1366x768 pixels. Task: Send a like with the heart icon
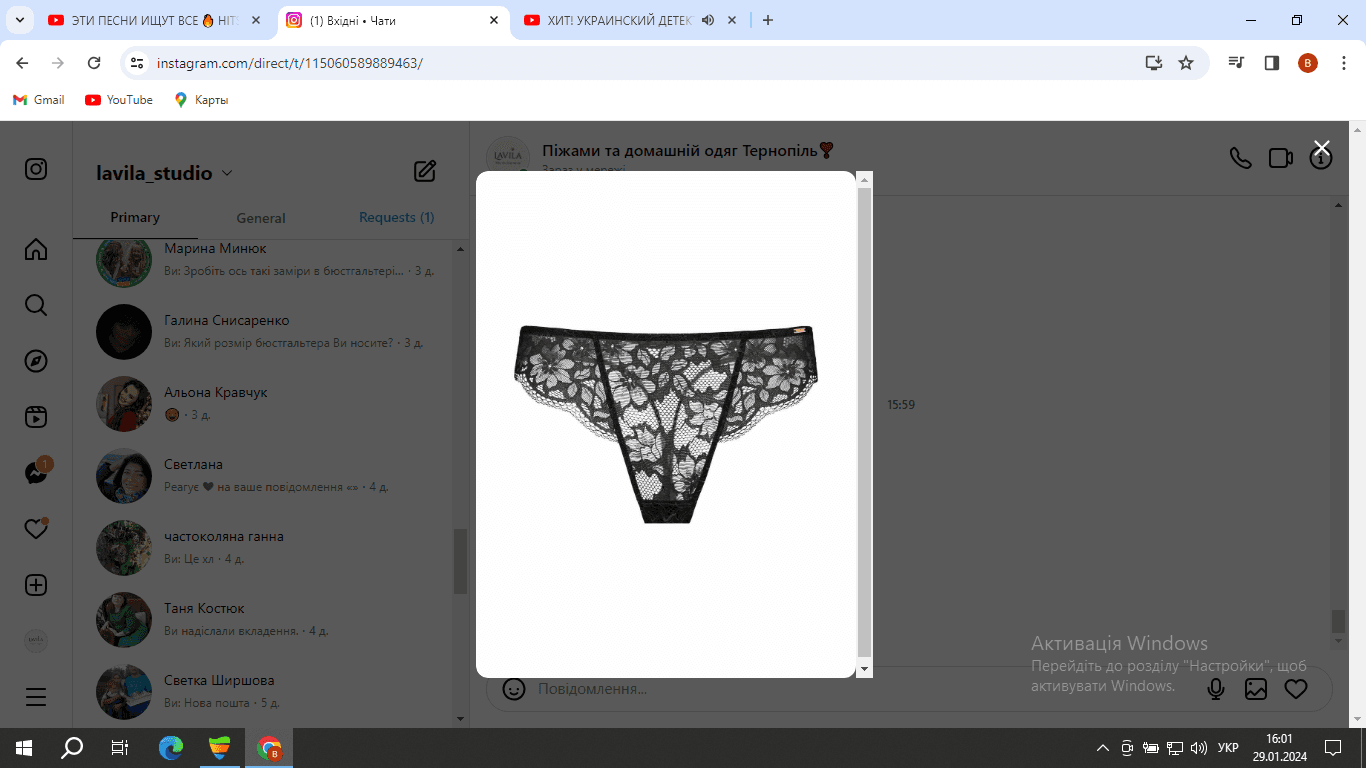pos(1296,689)
